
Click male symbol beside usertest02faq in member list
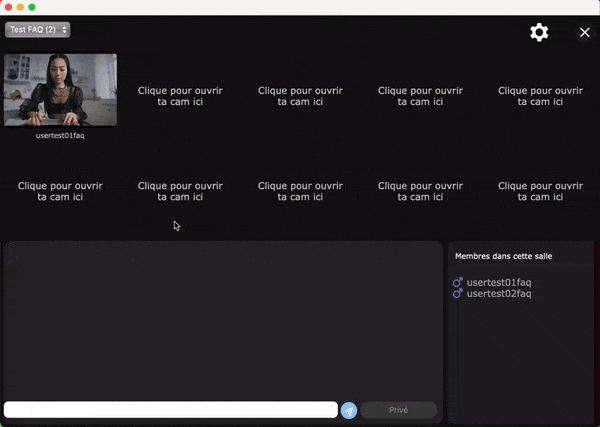(458, 293)
